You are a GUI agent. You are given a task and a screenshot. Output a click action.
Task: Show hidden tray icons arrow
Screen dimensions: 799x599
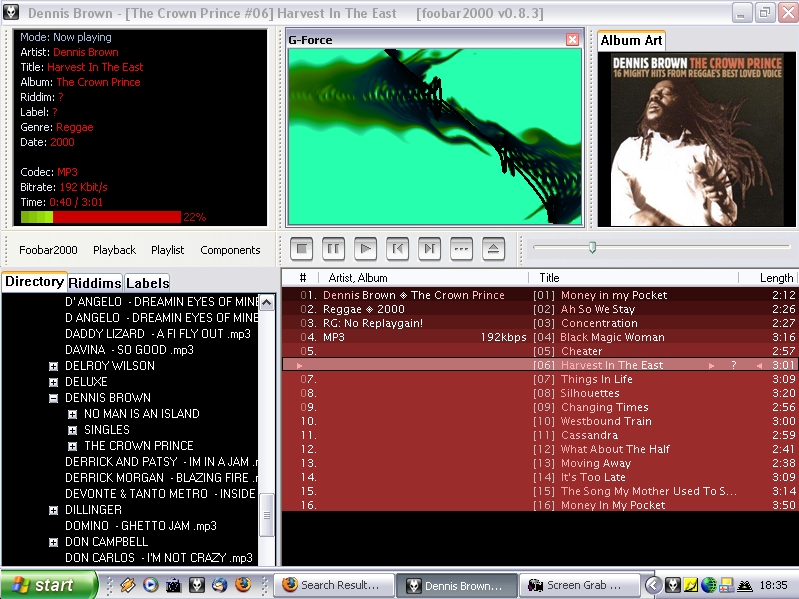tap(653, 585)
